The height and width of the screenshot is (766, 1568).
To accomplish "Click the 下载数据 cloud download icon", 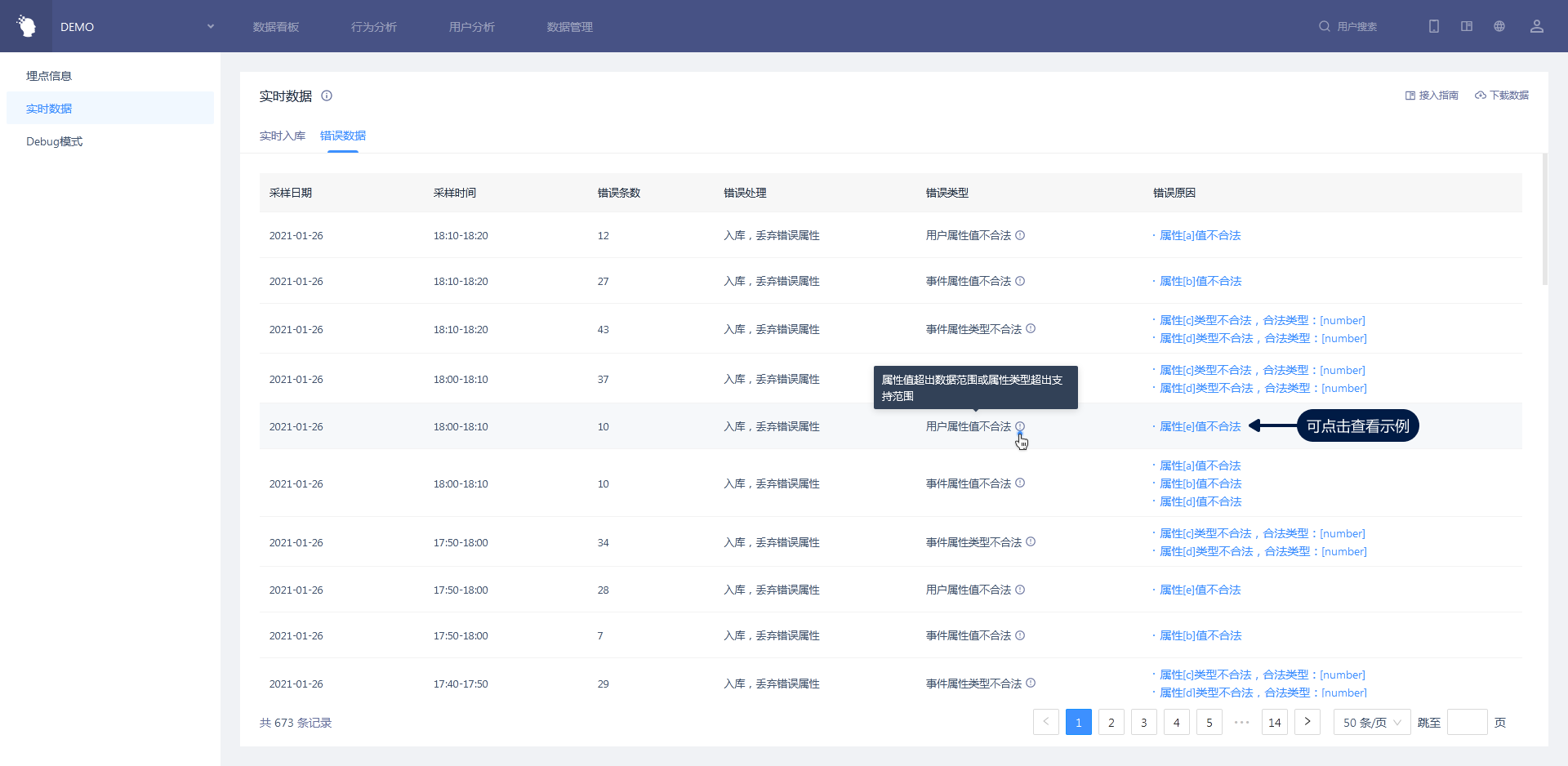I will pos(1480,96).
